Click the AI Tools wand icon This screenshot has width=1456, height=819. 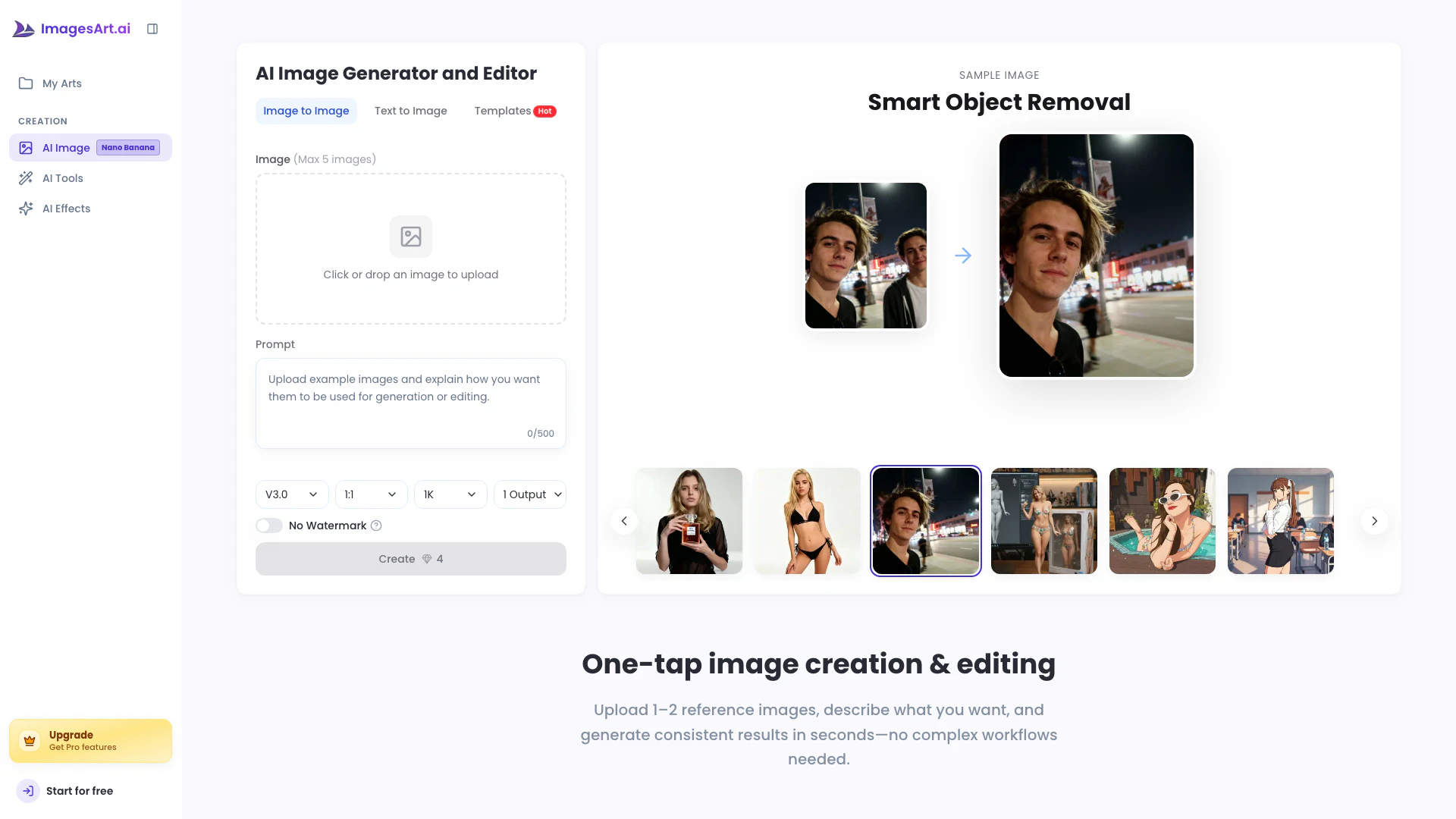pyautogui.click(x=26, y=178)
